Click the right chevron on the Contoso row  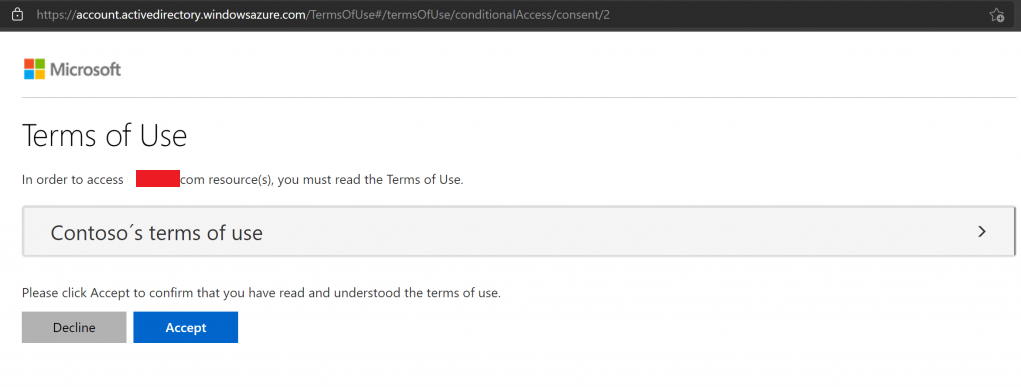click(983, 231)
